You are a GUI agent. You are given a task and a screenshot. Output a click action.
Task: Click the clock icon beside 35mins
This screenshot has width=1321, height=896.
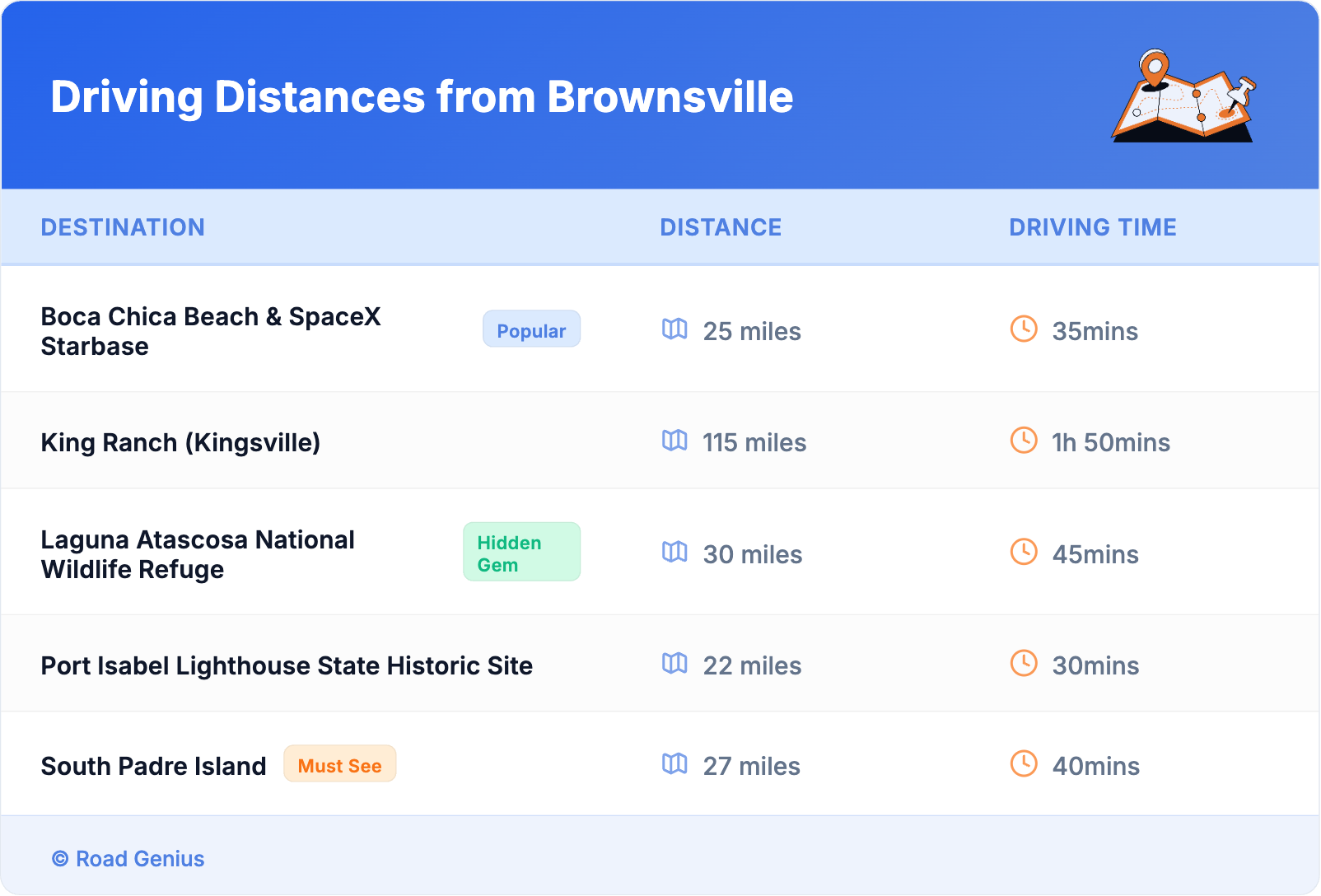1024,329
